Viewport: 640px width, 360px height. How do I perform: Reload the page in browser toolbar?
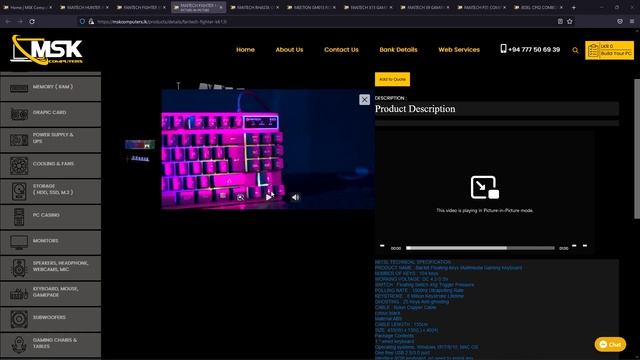point(32,21)
